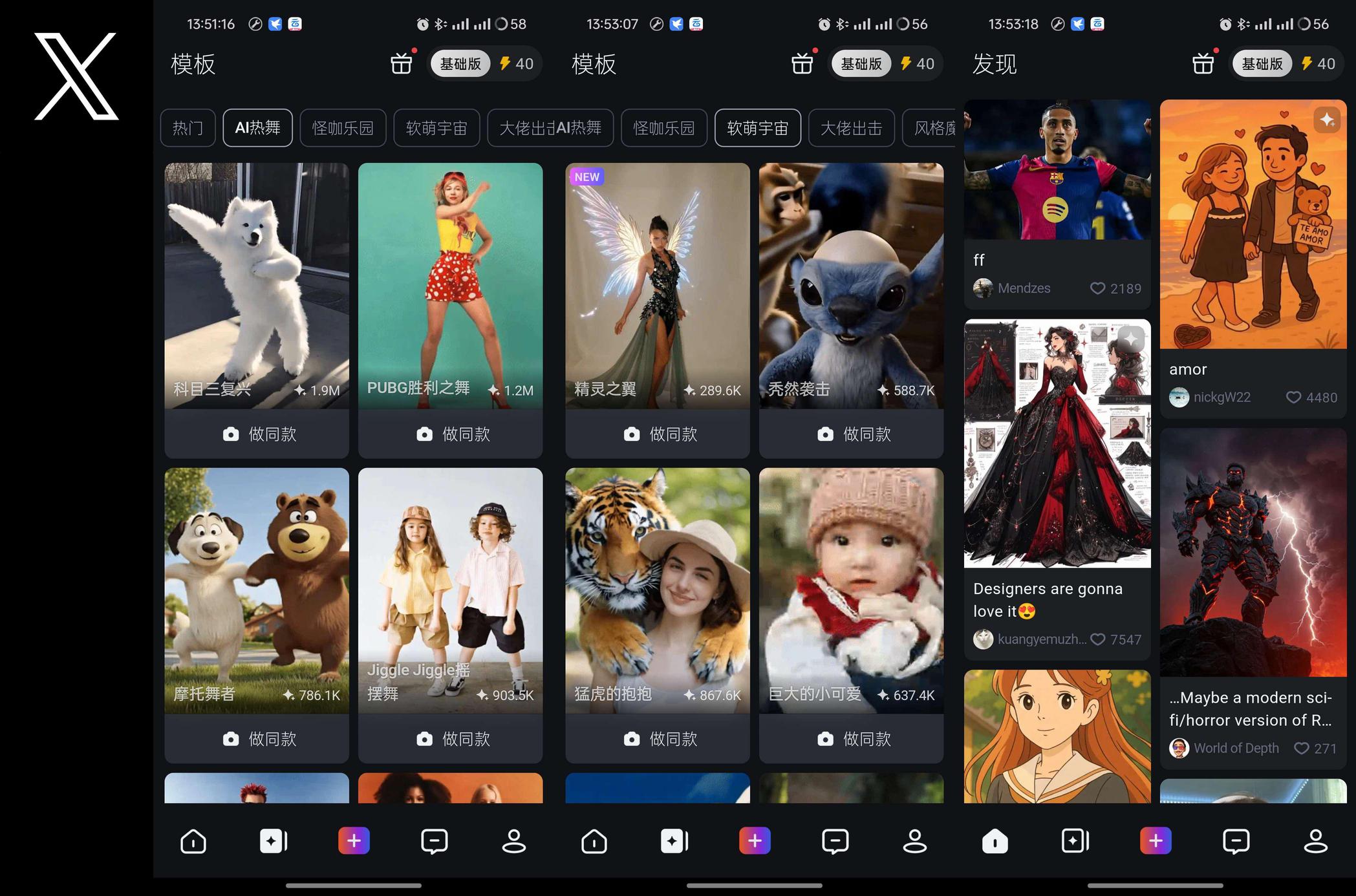Tap the templates icon in the third screen's navigation bar

[1075, 841]
